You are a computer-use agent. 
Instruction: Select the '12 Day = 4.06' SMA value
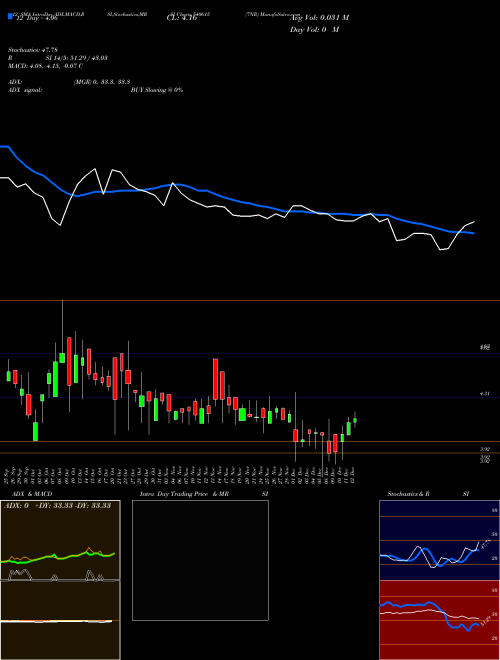(36, 18)
